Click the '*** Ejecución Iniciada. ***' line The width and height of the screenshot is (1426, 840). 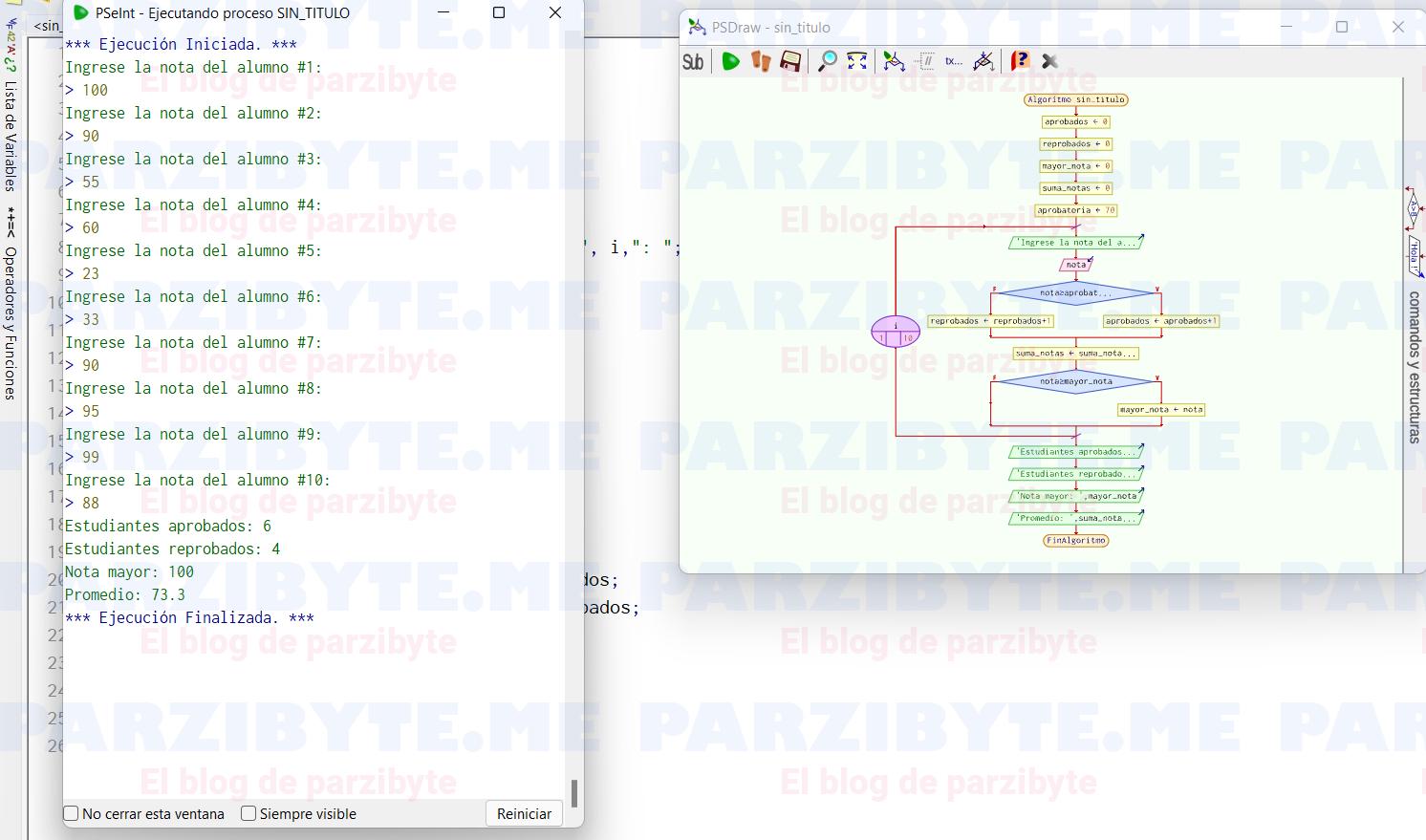(x=181, y=44)
